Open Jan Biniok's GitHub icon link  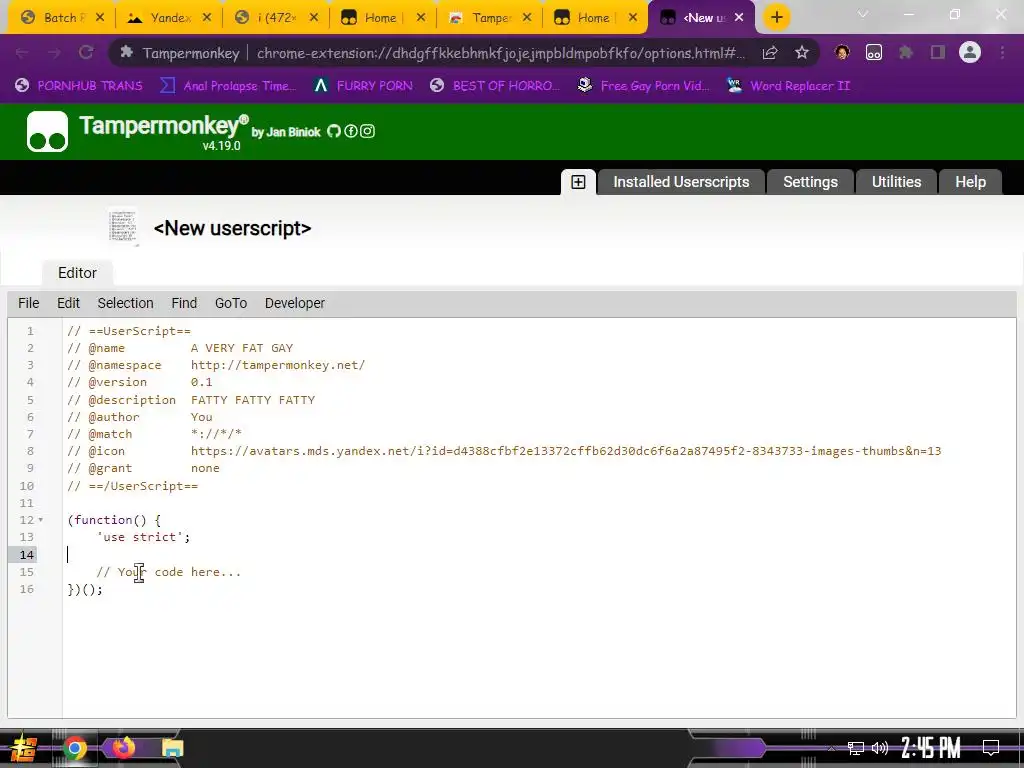[x=334, y=131]
